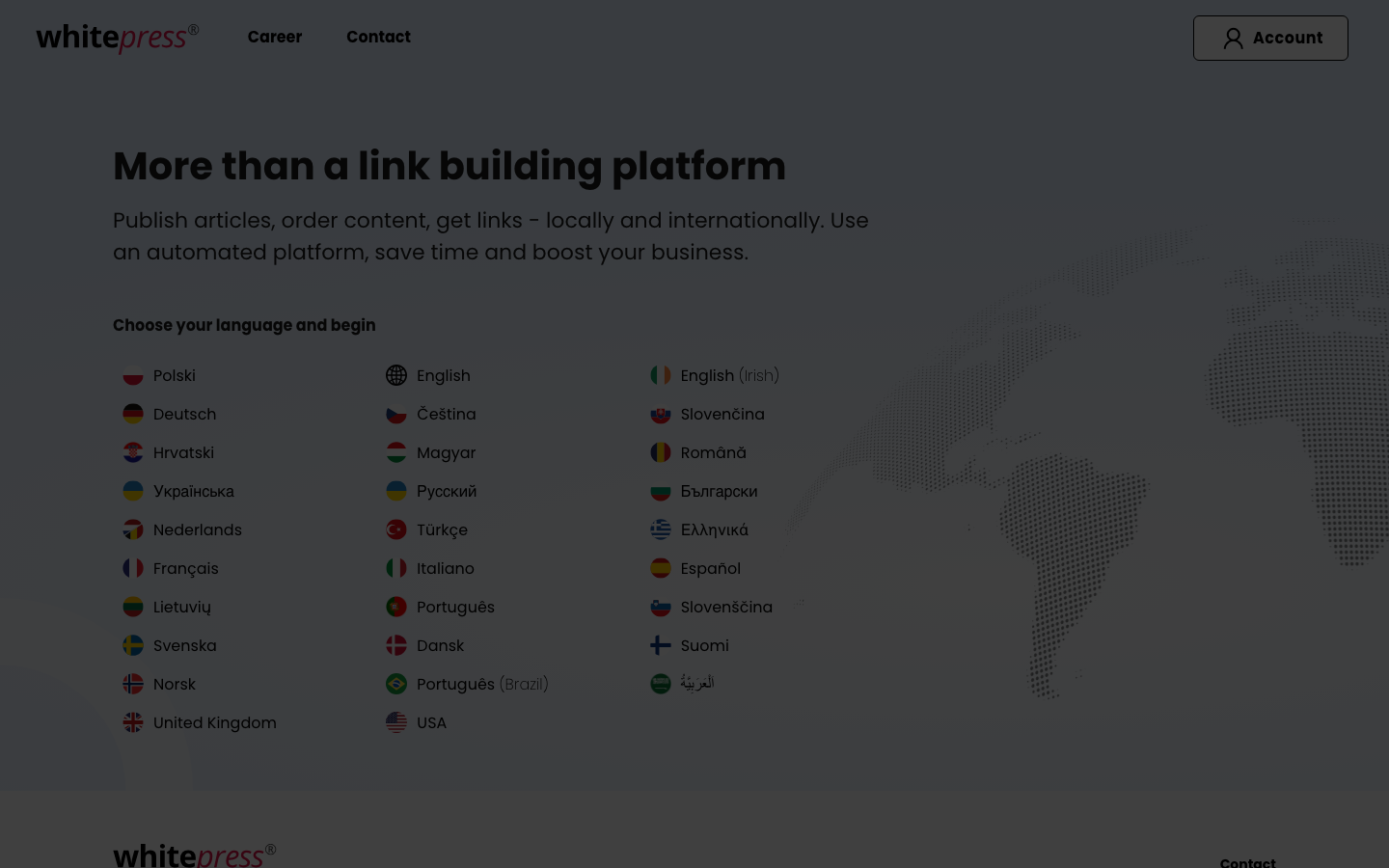Click the Portugal flag beside Português

point(396,607)
